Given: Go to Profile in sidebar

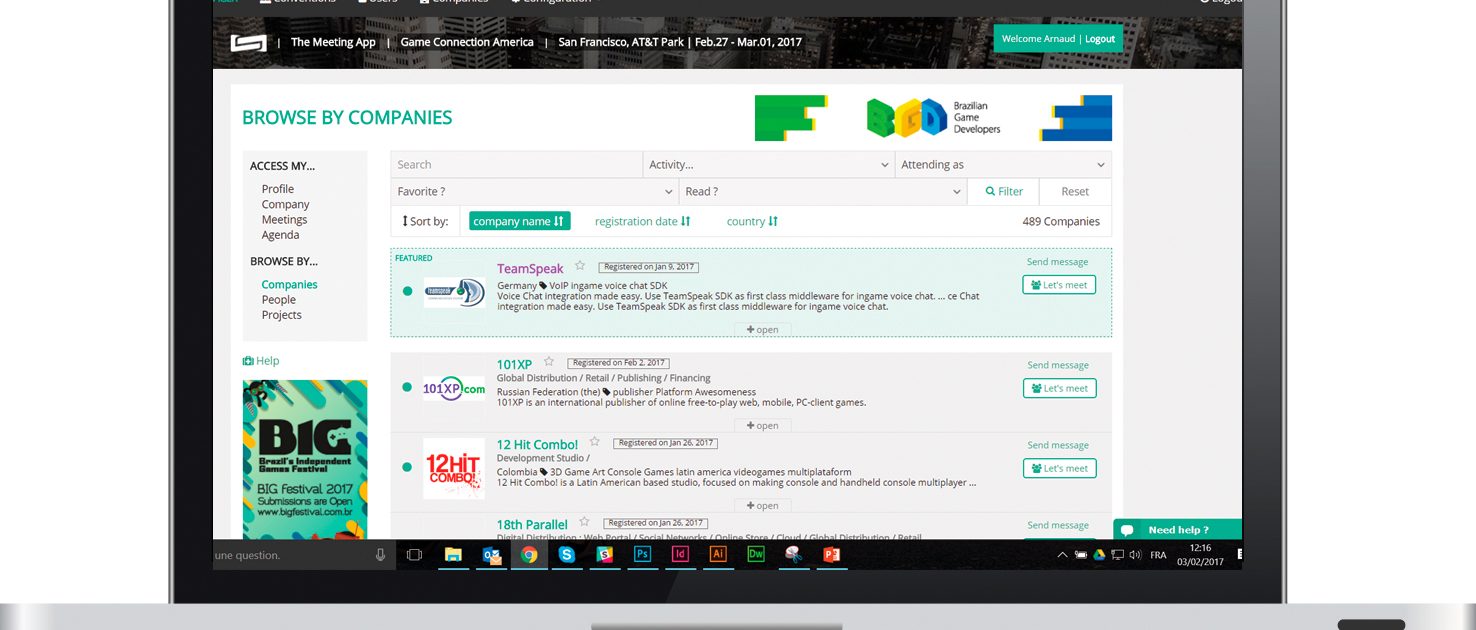Looking at the screenshot, I should [x=278, y=189].
